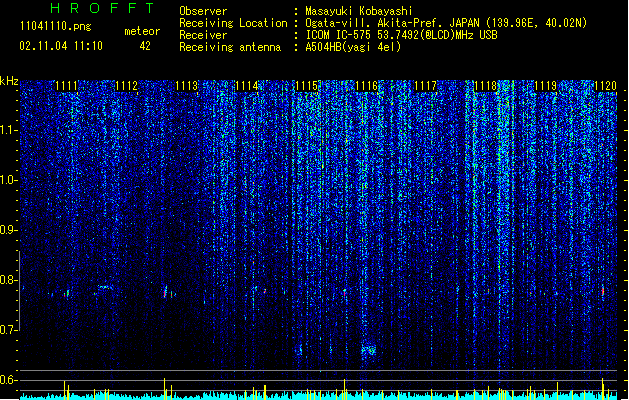Click the 0.9 kHz axis label
This screenshot has height=400, width=629.
pyautogui.click(x=9, y=230)
